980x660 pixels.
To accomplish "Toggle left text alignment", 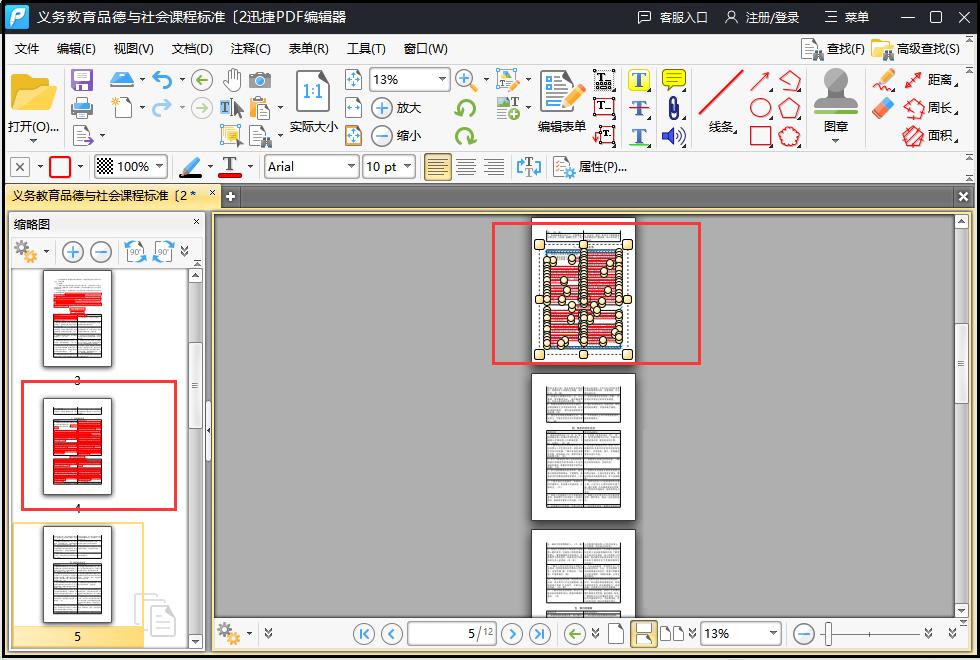I will pos(438,167).
